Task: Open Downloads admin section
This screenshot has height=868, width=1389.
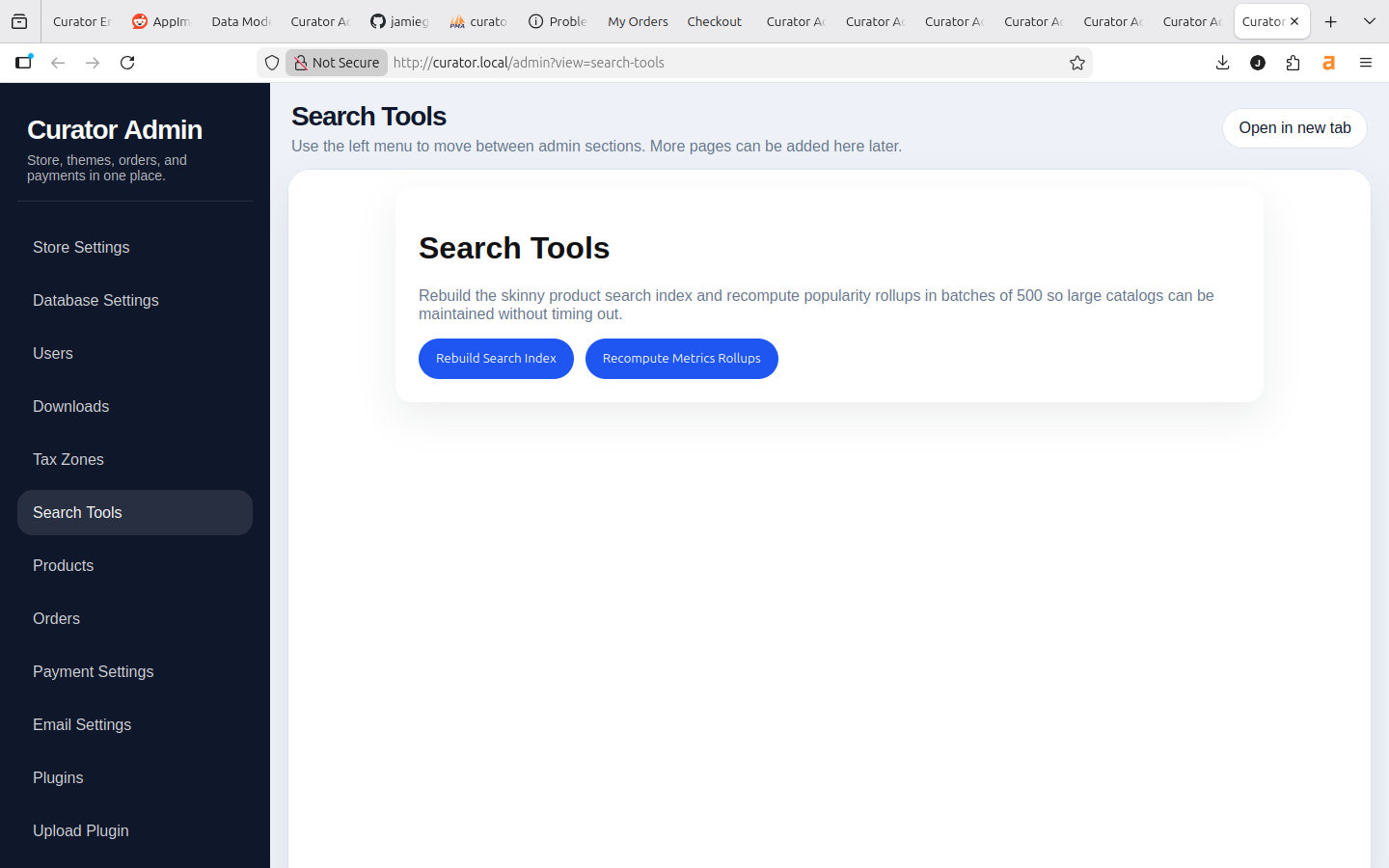Action: pyautogui.click(x=135, y=407)
